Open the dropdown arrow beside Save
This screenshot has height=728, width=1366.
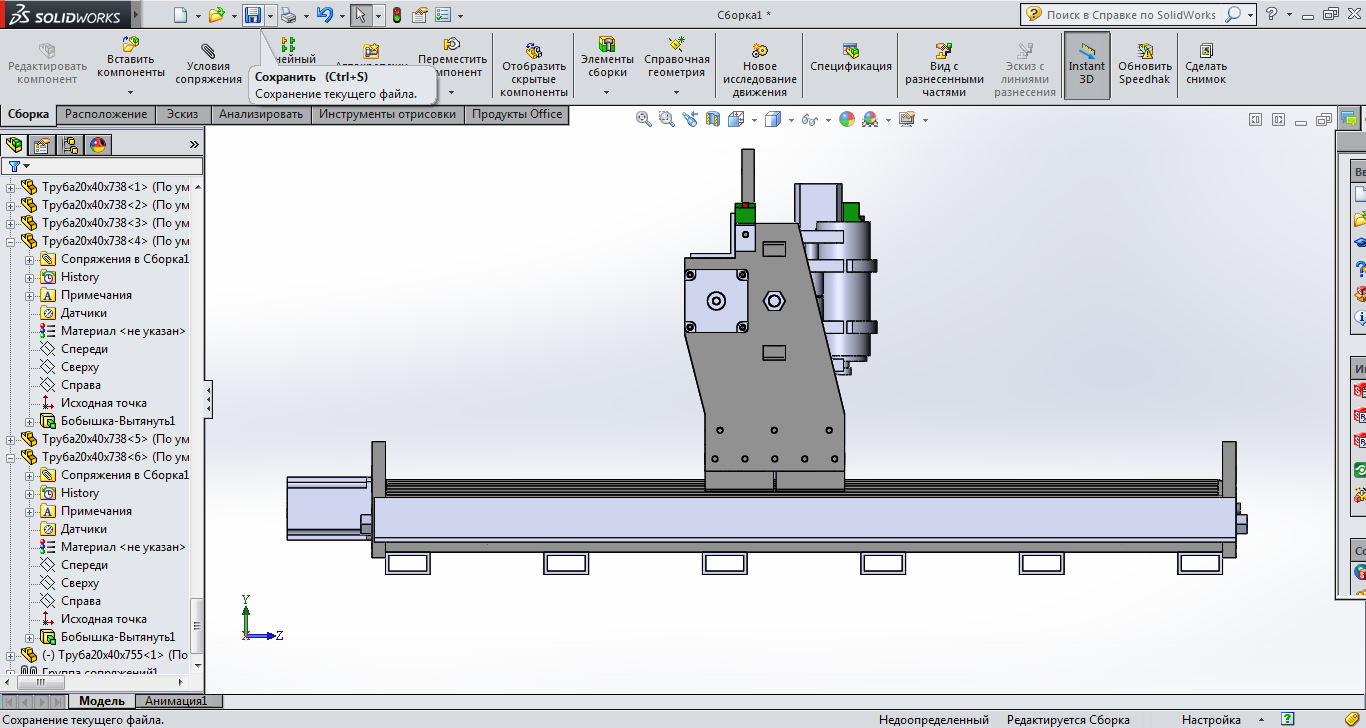[x=269, y=16]
